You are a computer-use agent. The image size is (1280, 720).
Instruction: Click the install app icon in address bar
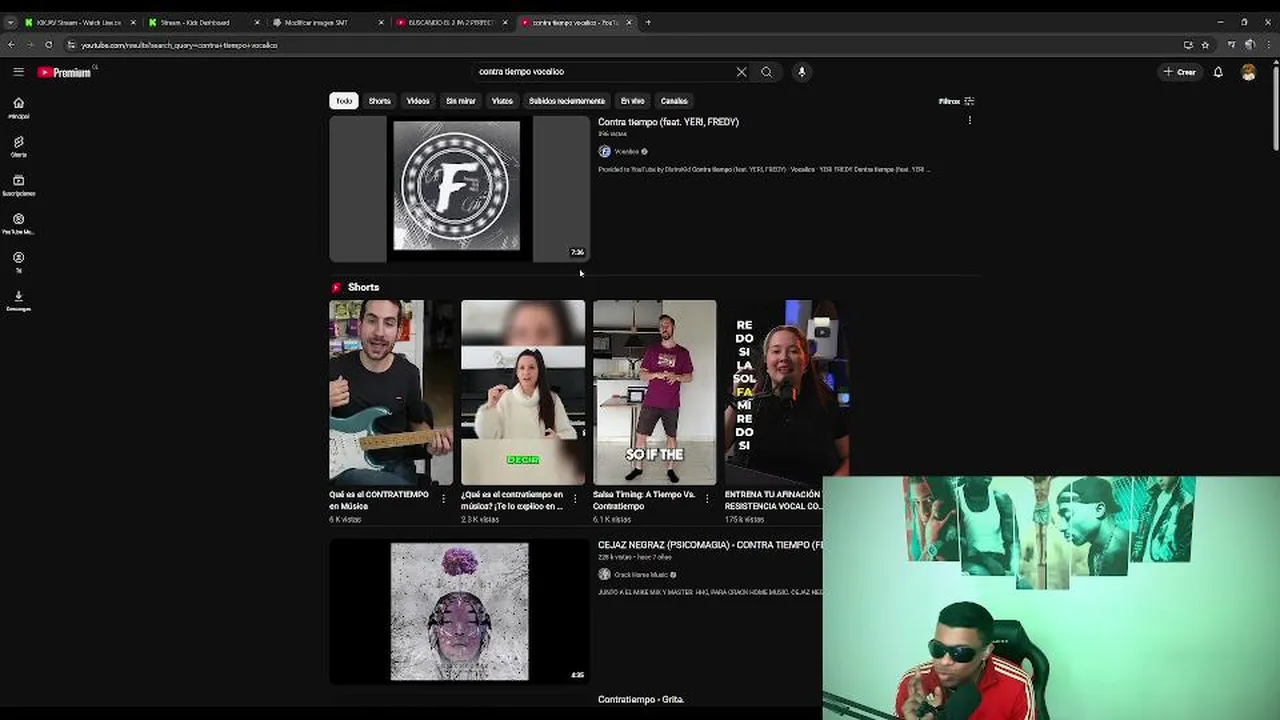click(x=1188, y=45)
